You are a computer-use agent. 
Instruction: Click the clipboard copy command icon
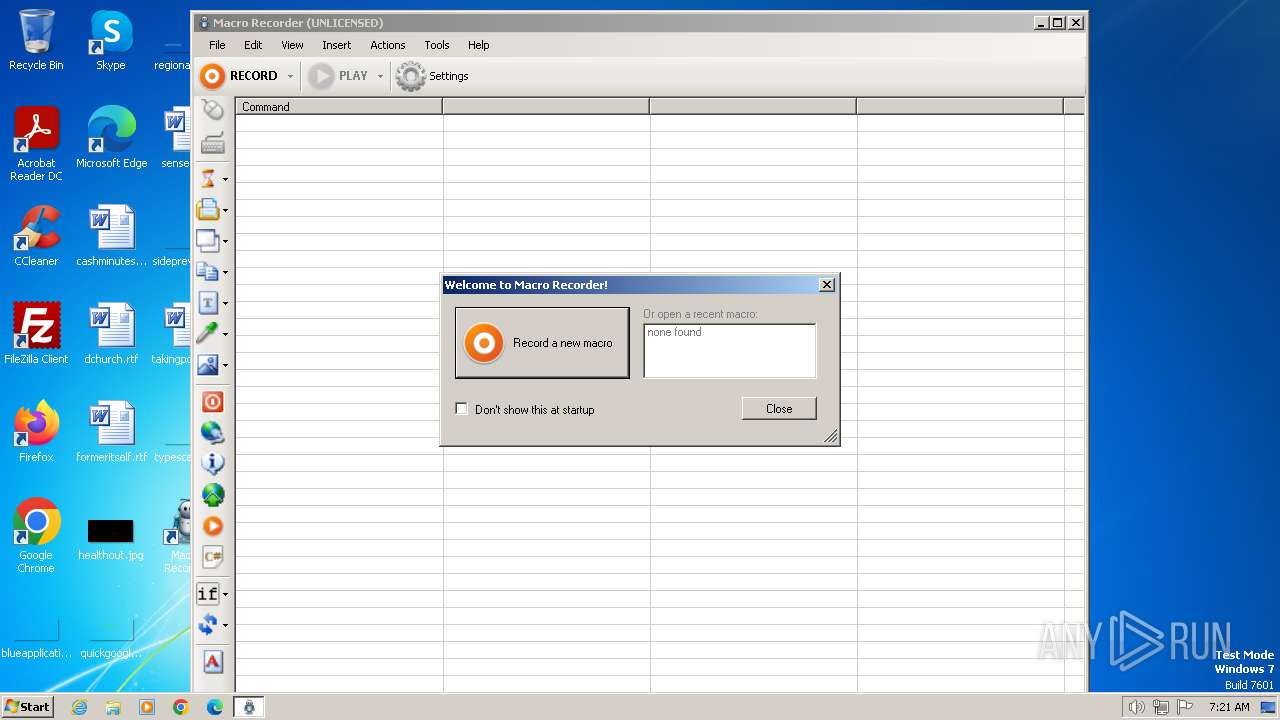pos(208,272)
